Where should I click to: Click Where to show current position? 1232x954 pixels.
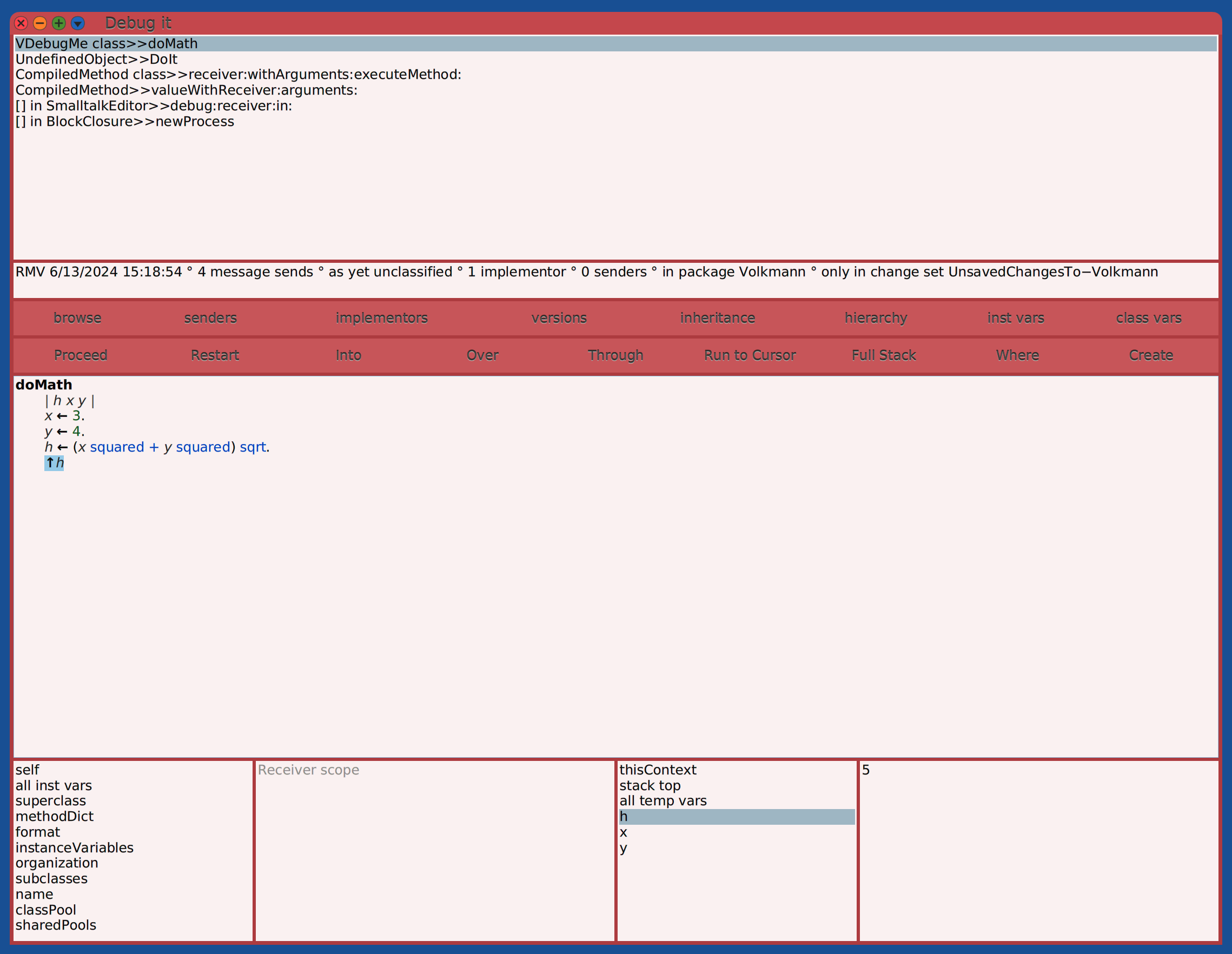[x=1017, y=355]
